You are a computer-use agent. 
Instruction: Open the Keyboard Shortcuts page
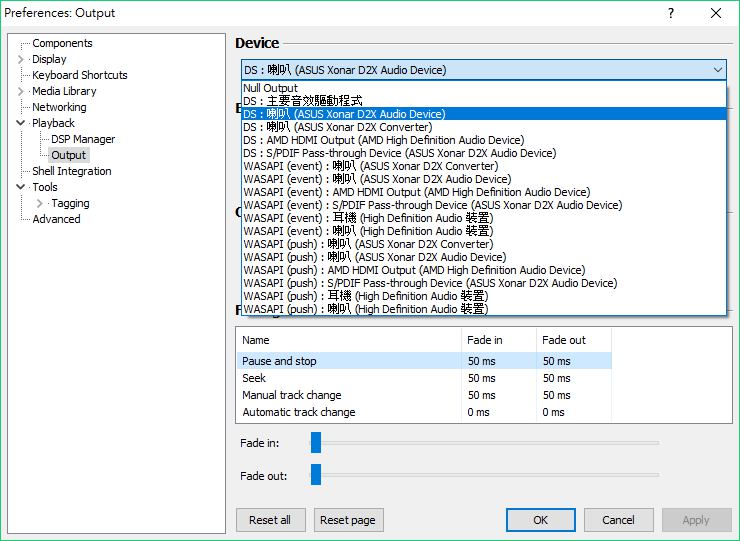79,75
